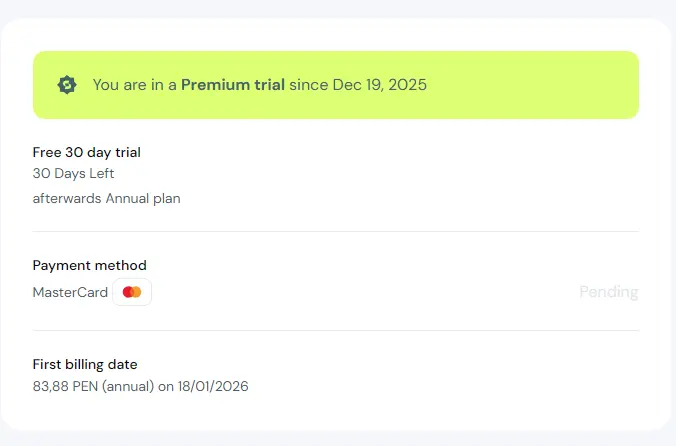
Task: Click the divider below the trial section
Action: [x=336, y=231]
